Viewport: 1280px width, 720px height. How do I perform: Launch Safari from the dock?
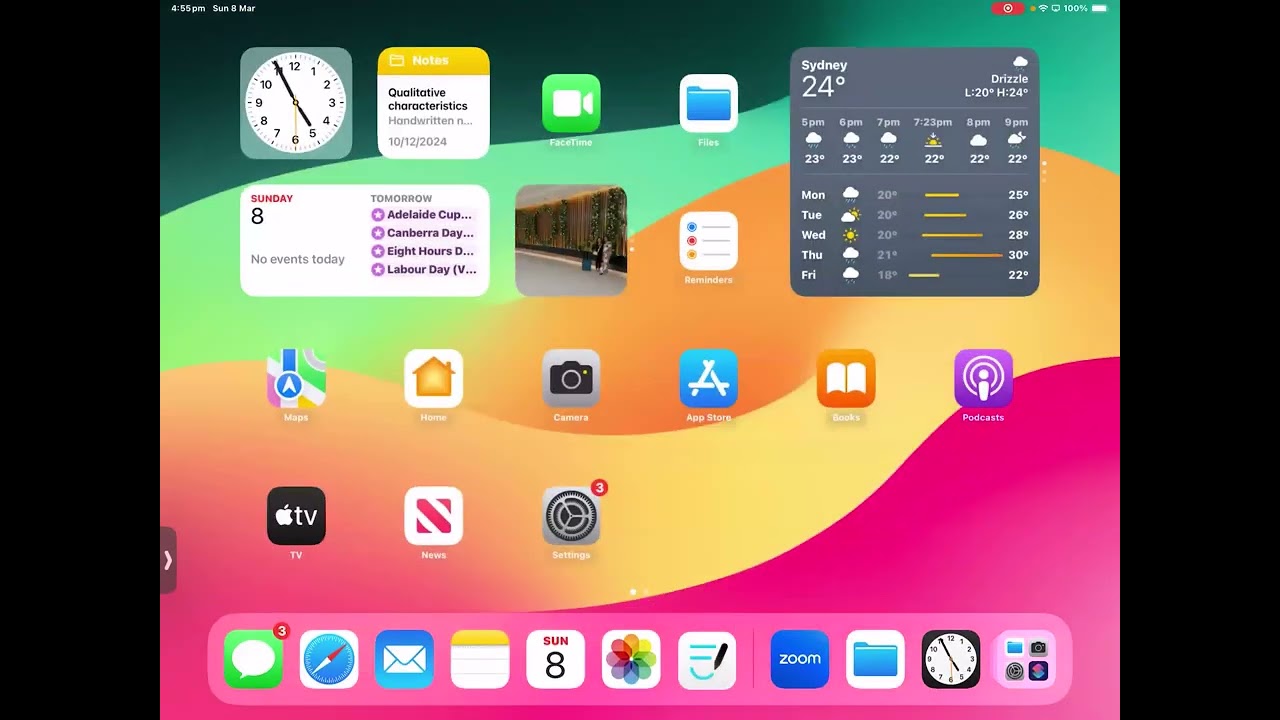329,659
